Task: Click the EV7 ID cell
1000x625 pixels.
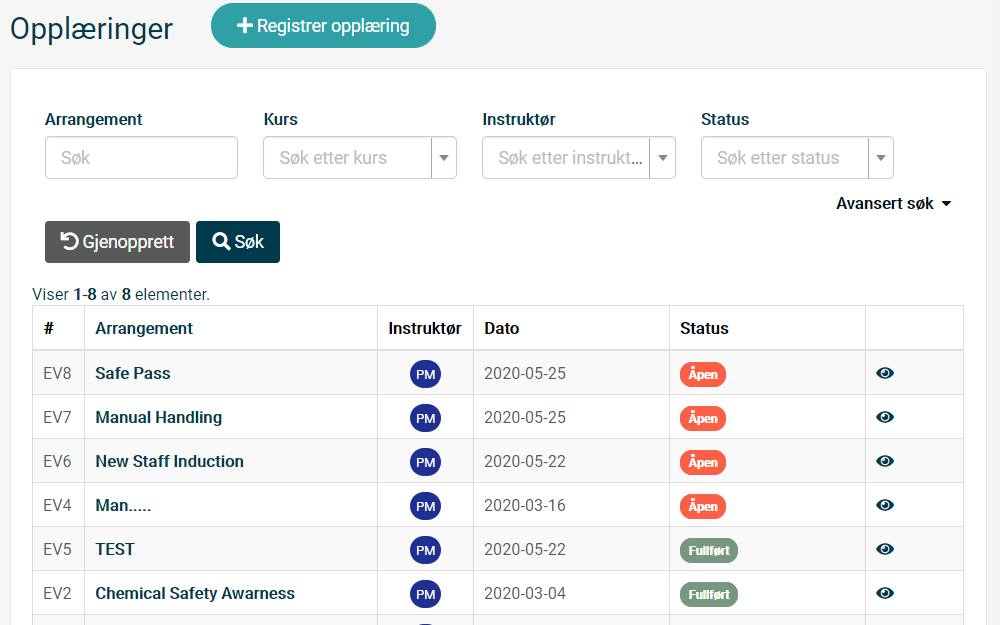Action: pyautogui.click(x=57, y=417)
